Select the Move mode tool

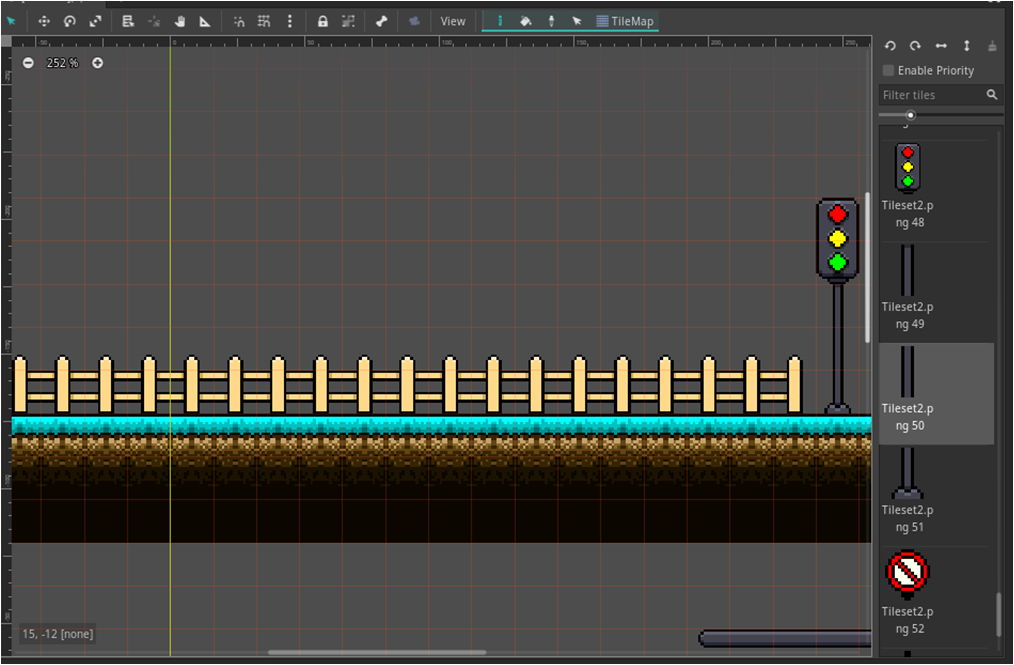[x=44, y=21]
